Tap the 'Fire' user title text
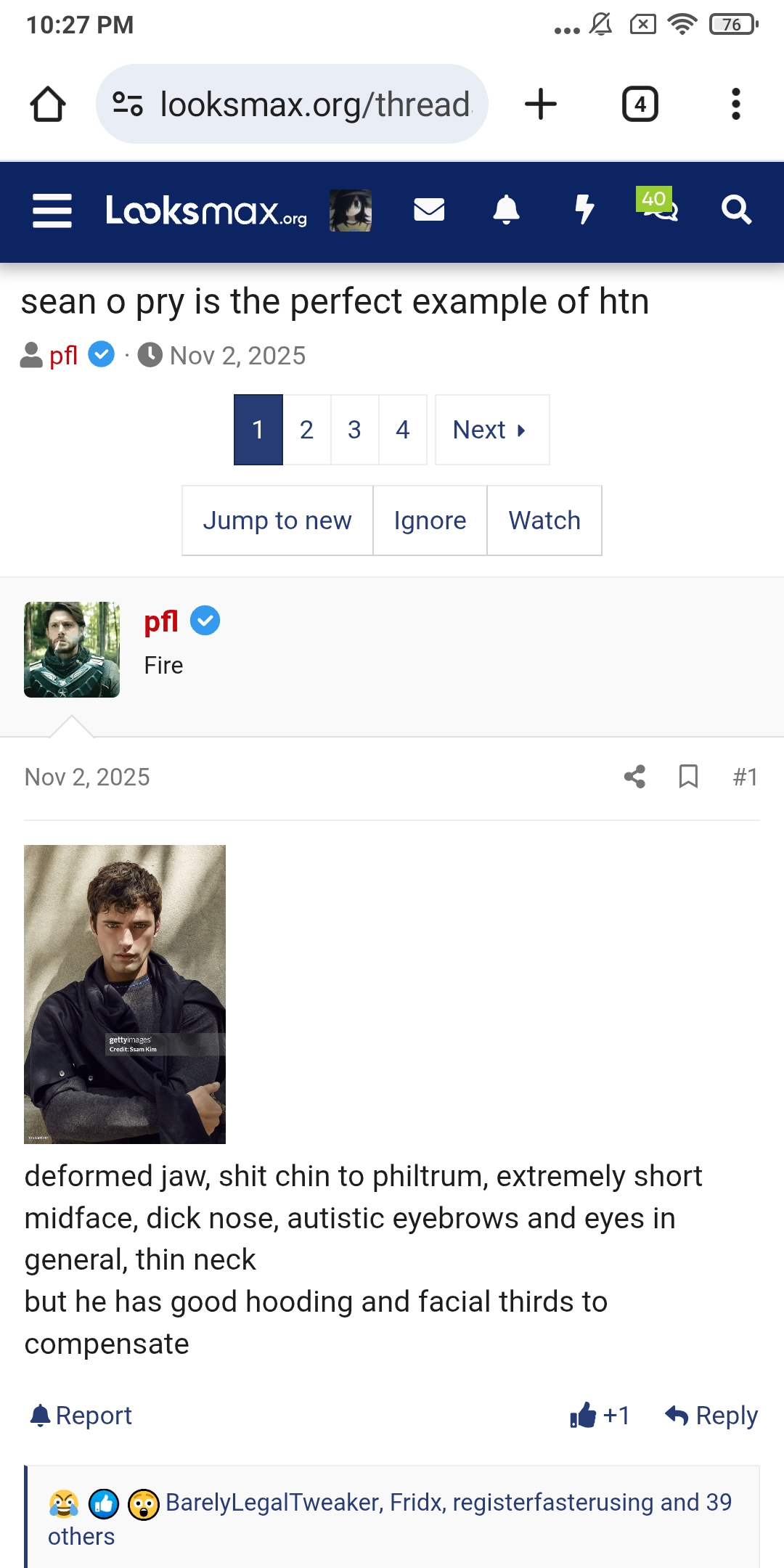Image resolution: width=784 pixels, height=1568 pixels. pos(163,666)
